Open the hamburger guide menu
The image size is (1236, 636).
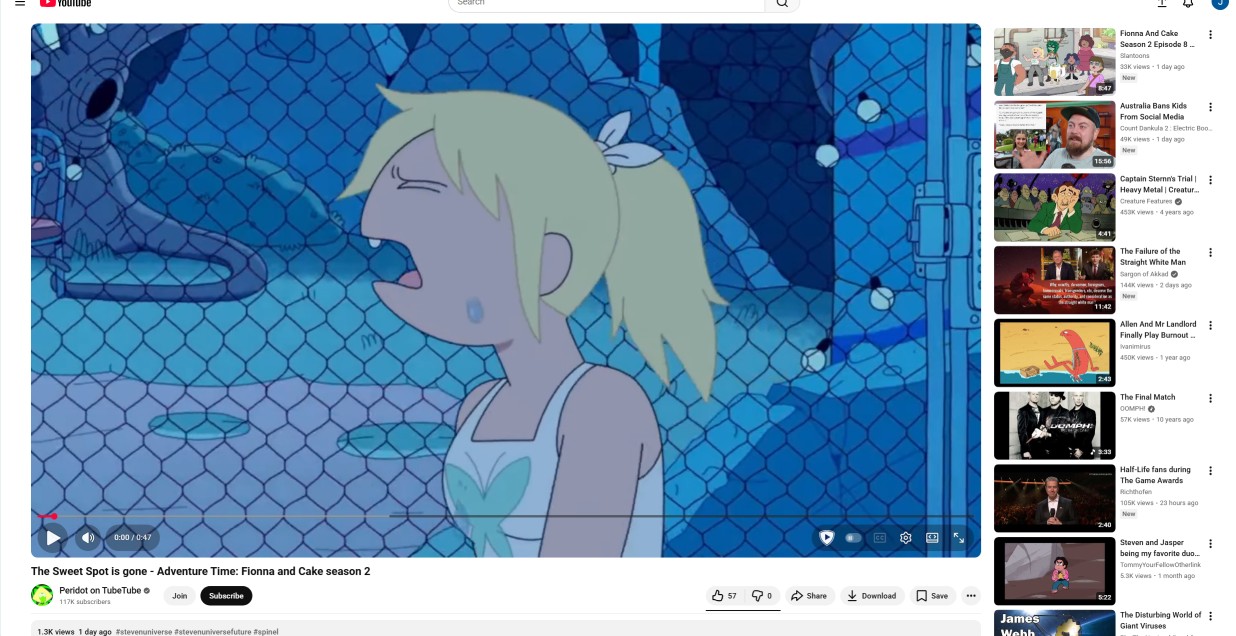click(20, 3)
